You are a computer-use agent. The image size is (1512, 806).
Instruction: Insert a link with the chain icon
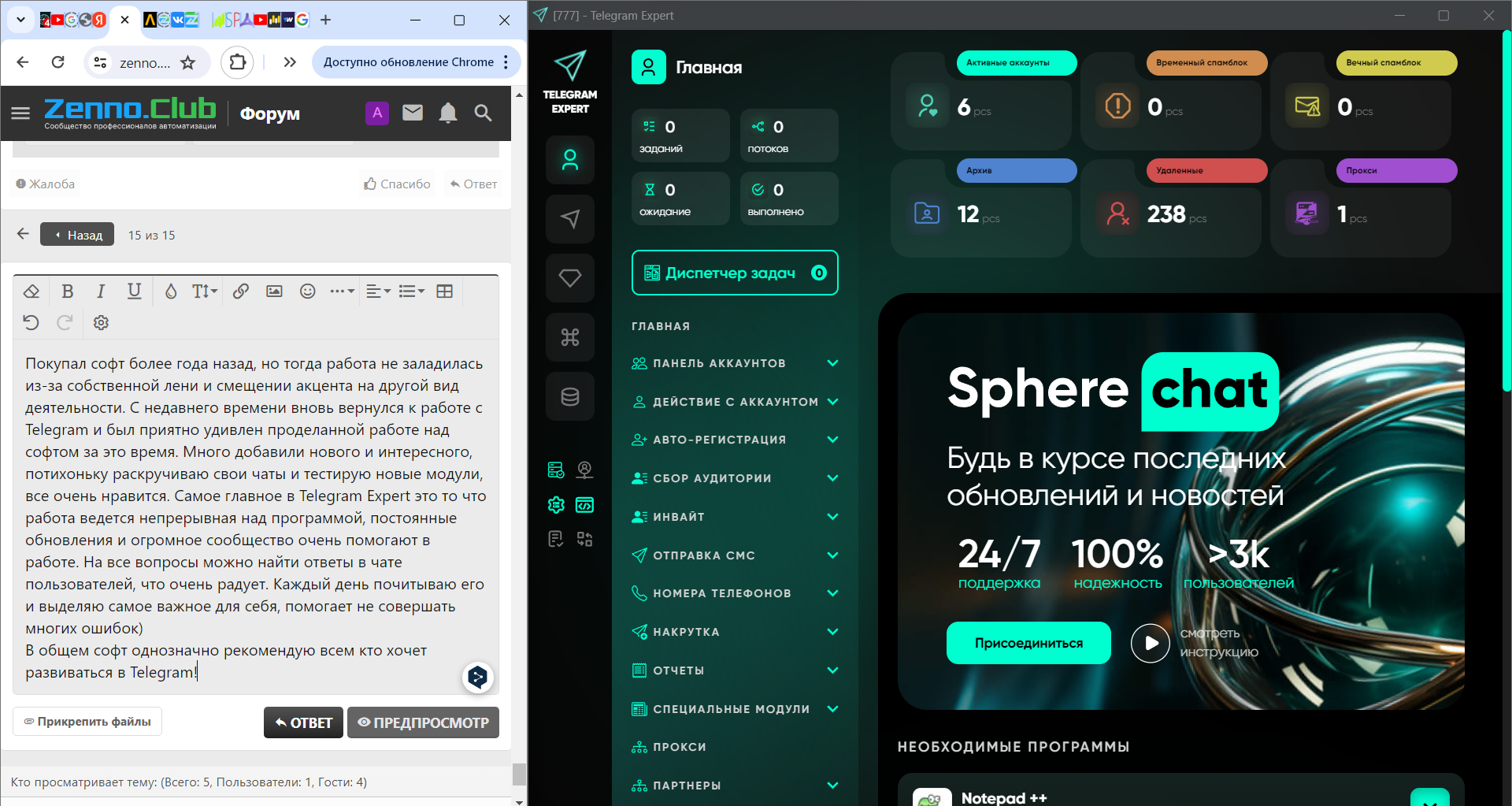coord(241,292)
